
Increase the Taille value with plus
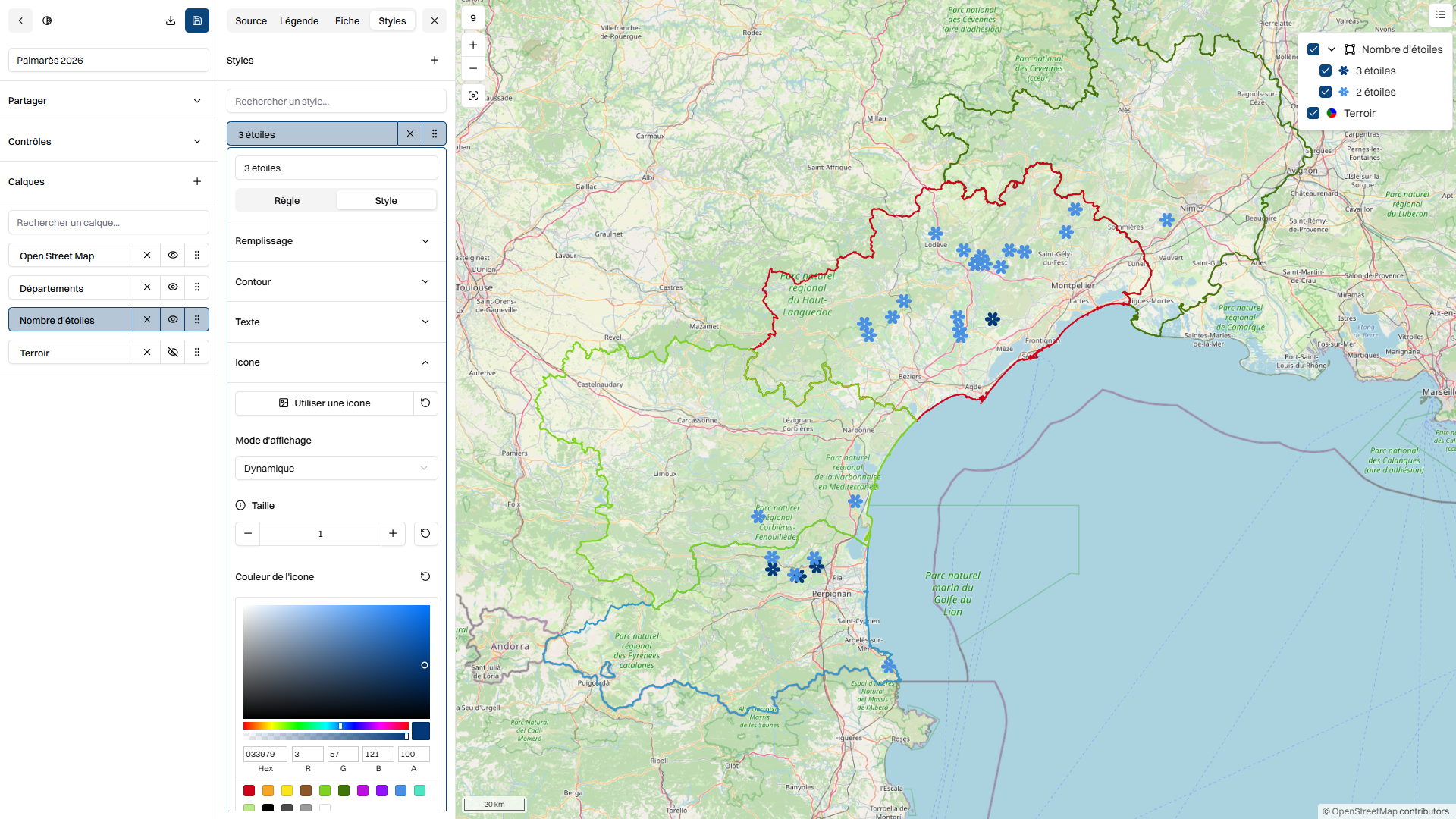pos(393,533)
